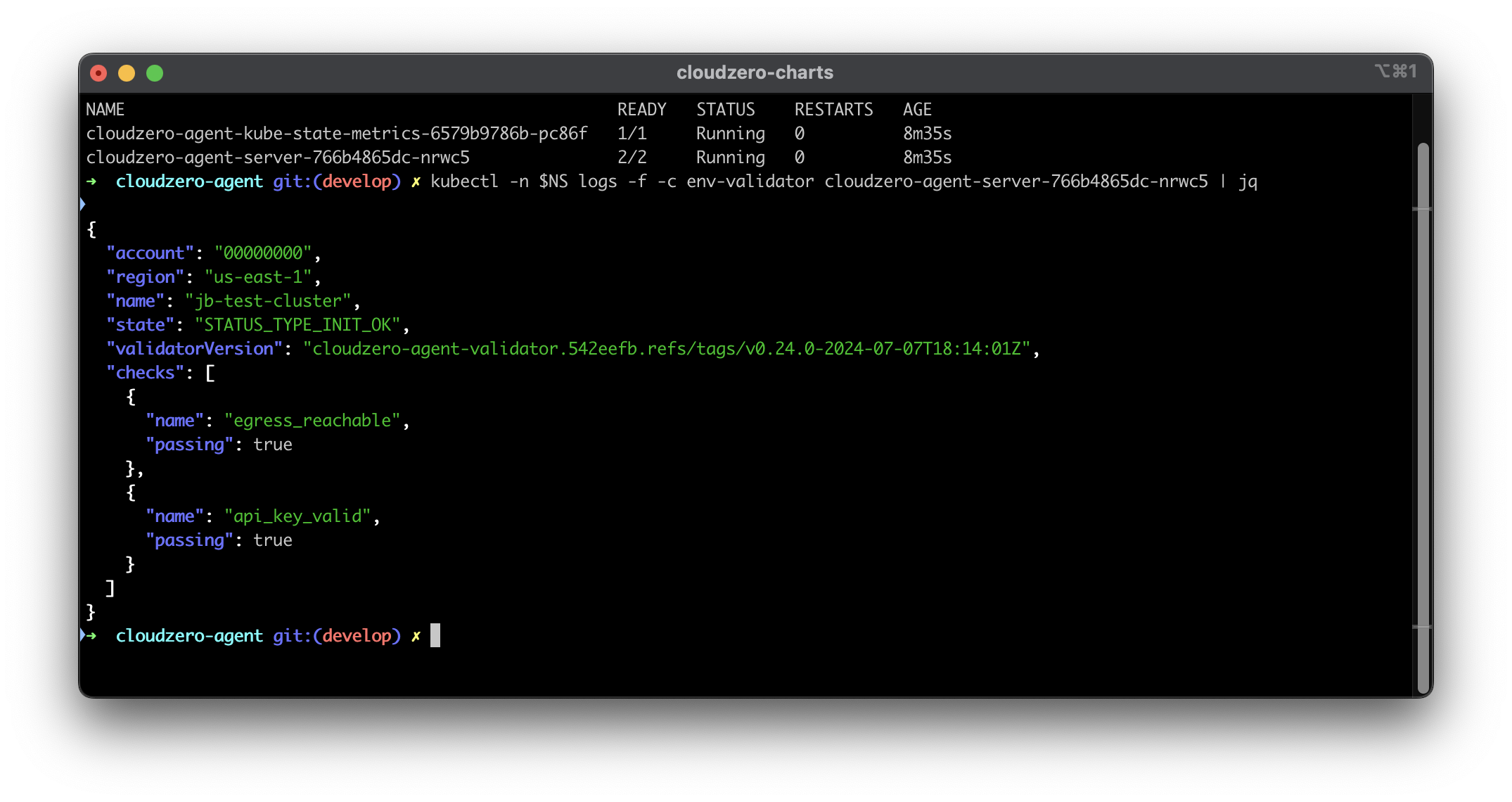The height and width of the screenshot is (802, 1512).
Task: Click the READY column header
Action: [x=641, y=110]
